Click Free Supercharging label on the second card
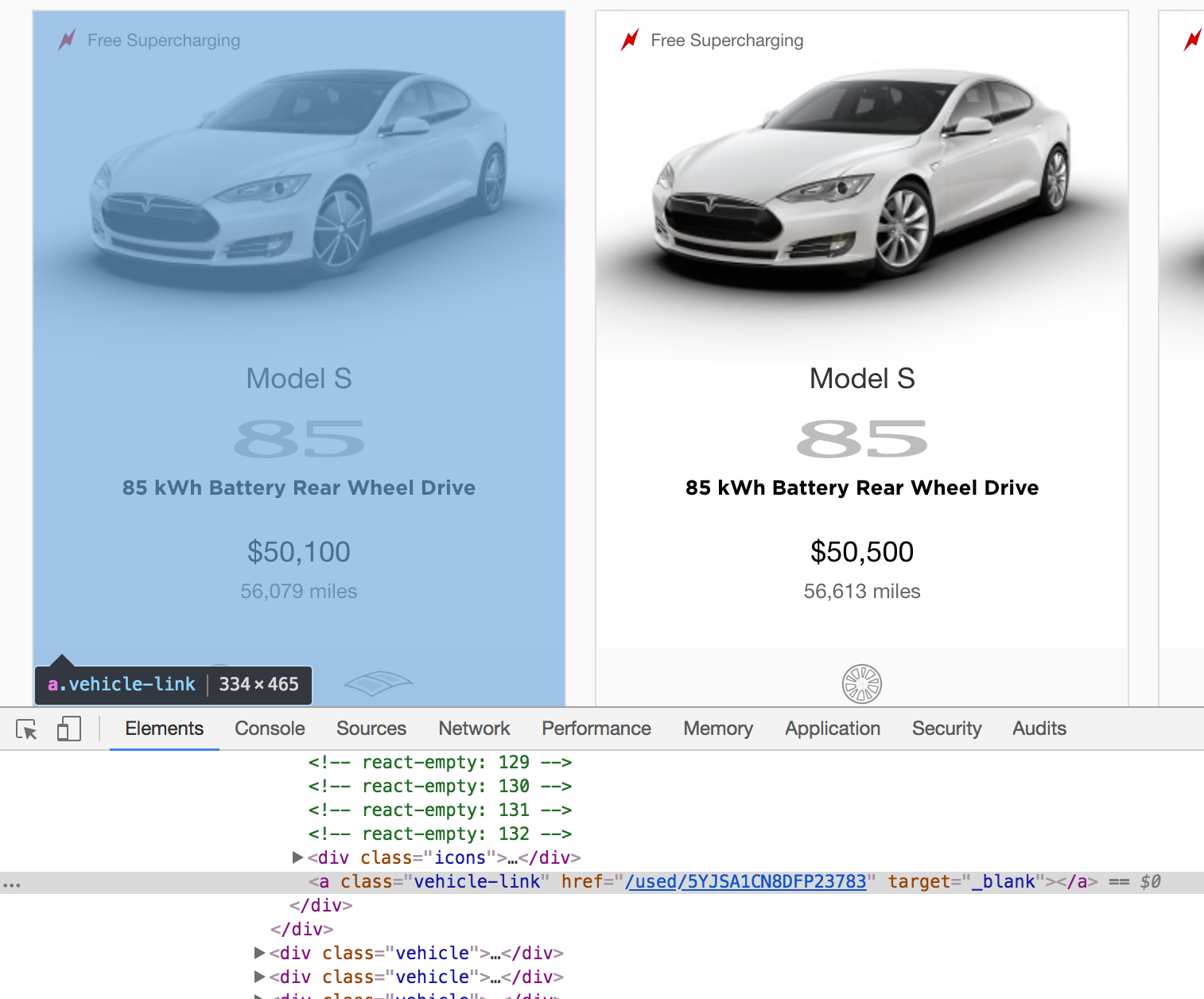1204x999 pixels. (x=727, y=40)
